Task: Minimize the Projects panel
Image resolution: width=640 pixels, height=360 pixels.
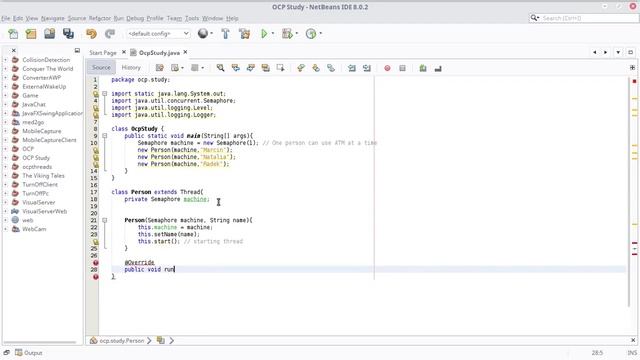Action: (x=77, y=51)
